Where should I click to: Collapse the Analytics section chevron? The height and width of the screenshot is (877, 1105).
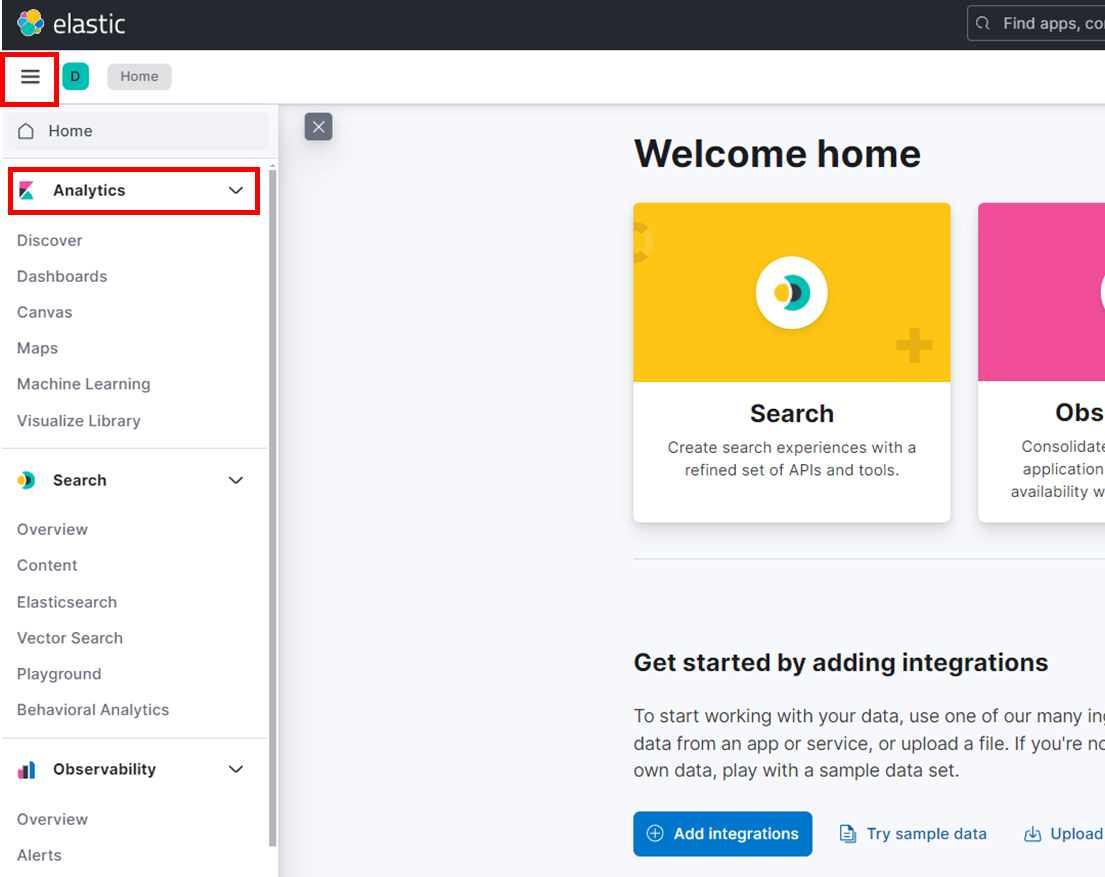pyautogui.click(x=236, y=190)
